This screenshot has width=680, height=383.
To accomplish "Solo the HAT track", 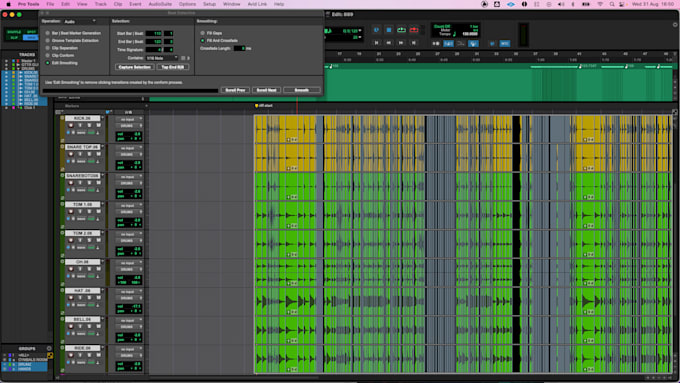I will tap(90, 298).
